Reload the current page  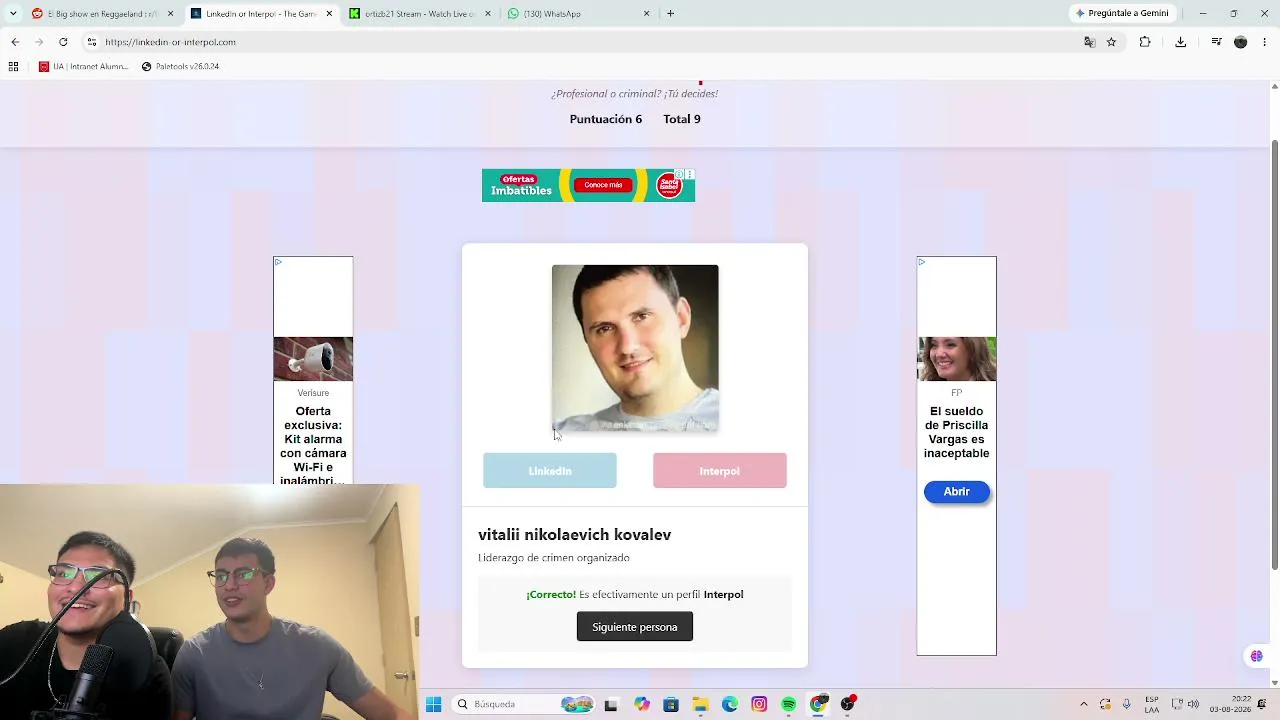pos(63,42)
